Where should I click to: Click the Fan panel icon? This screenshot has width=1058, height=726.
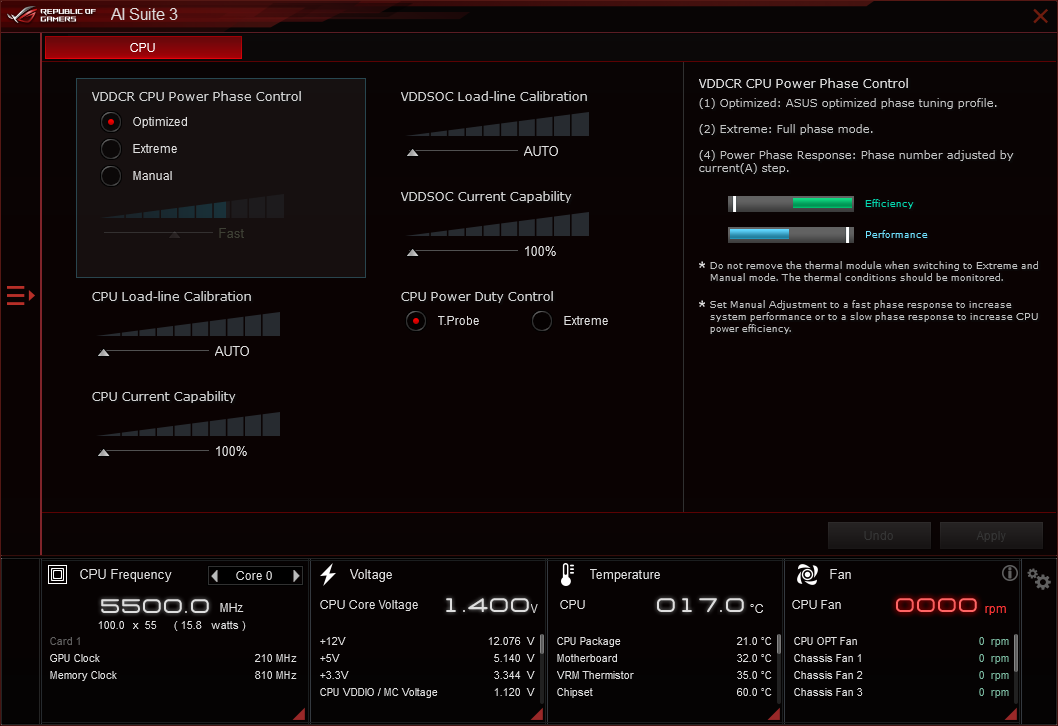805,574
